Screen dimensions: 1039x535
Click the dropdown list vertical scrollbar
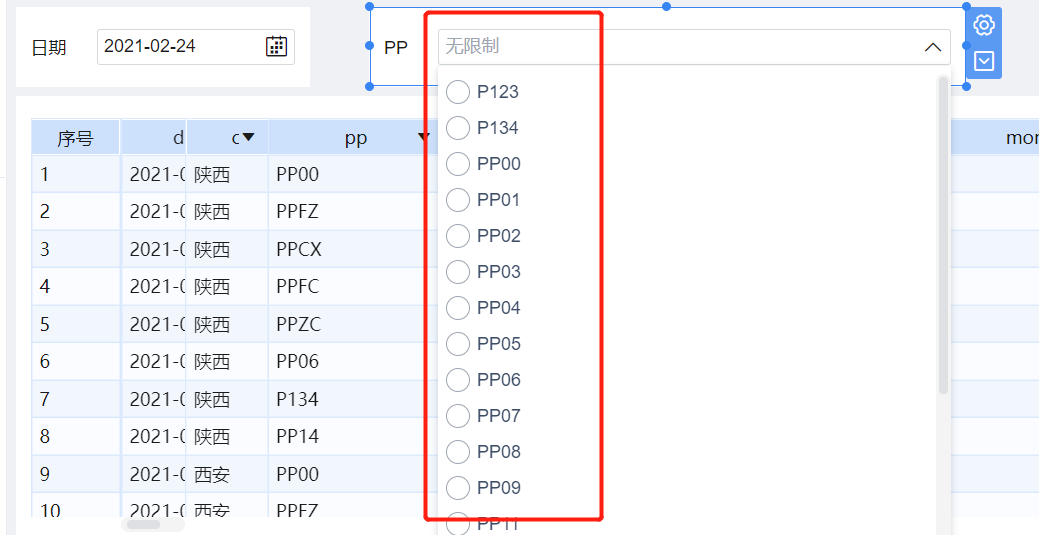tap(944, 235)
